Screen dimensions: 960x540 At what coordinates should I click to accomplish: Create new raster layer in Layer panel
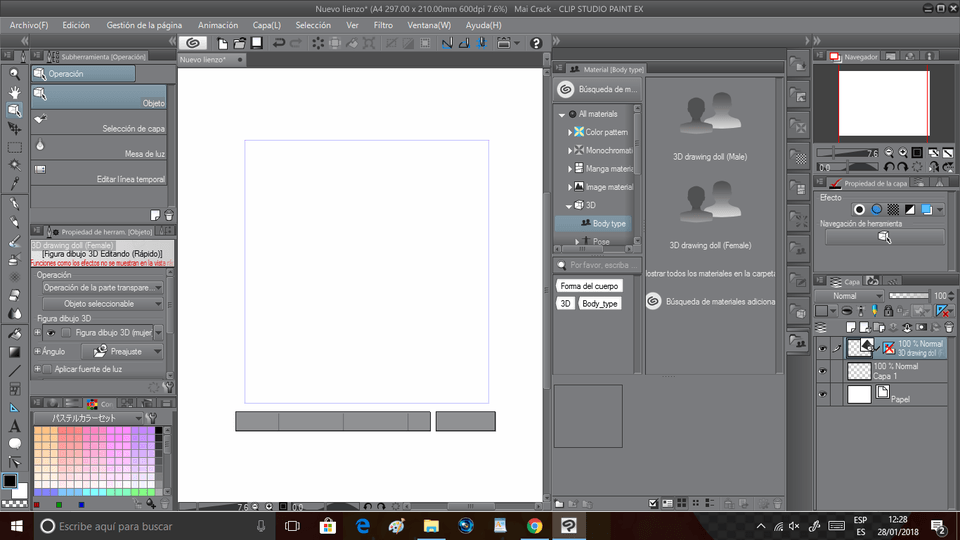(851, 328)
